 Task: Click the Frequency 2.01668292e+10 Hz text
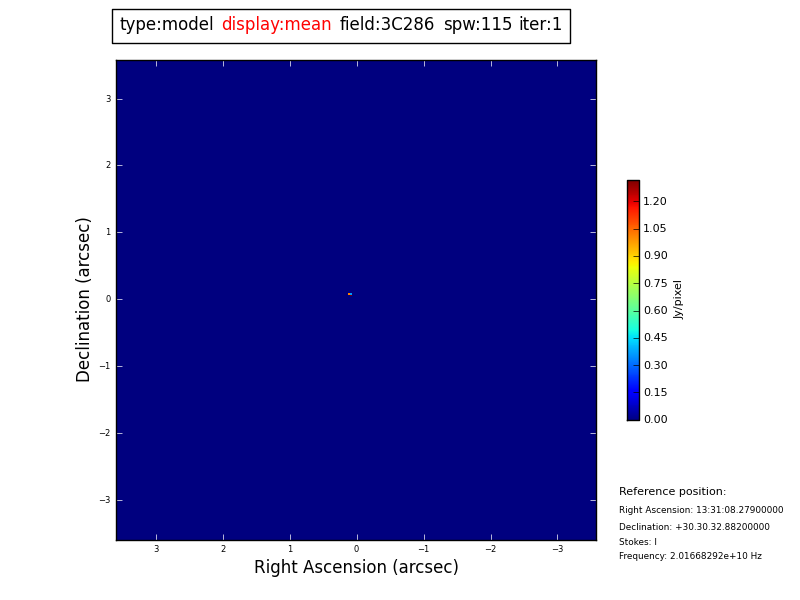pos(690,556)
